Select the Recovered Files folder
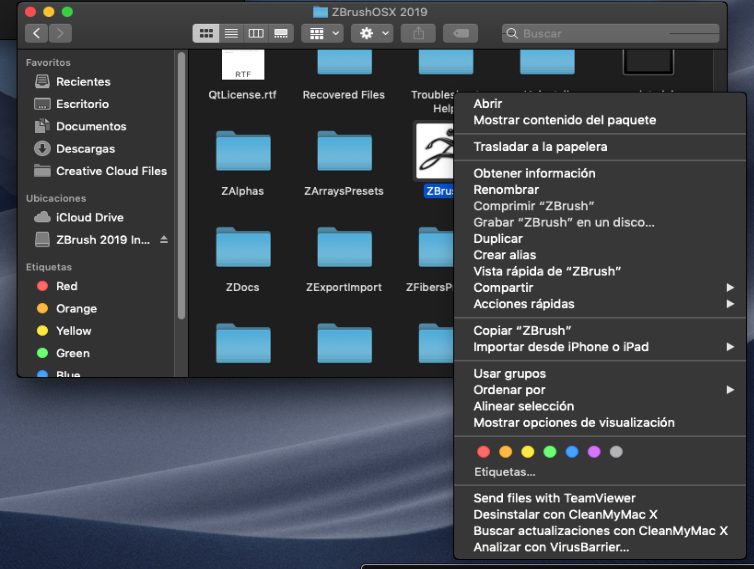 click(x=344, y=75)
